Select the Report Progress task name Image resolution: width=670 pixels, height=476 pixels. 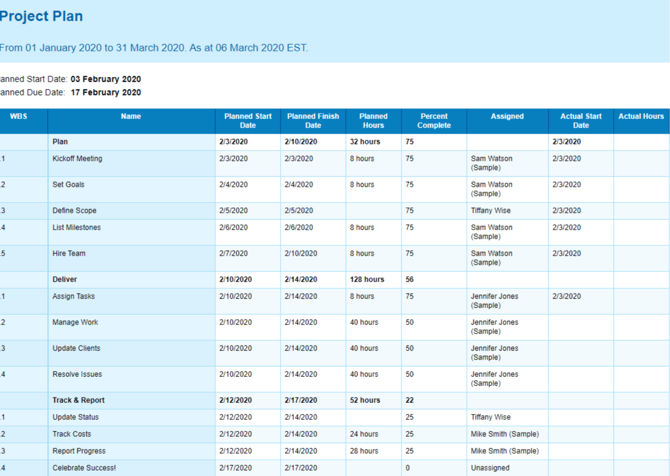[79, 451]
